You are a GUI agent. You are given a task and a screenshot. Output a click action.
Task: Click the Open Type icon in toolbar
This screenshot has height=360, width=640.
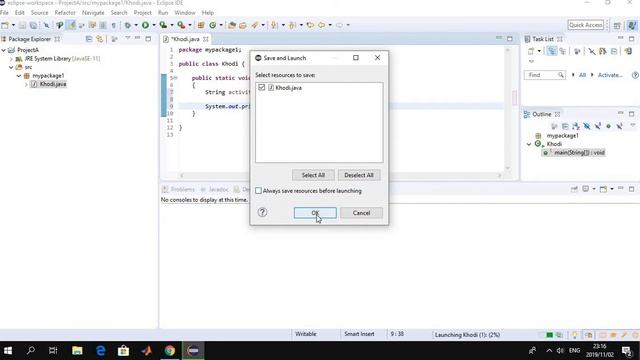(x=232, y=25)
